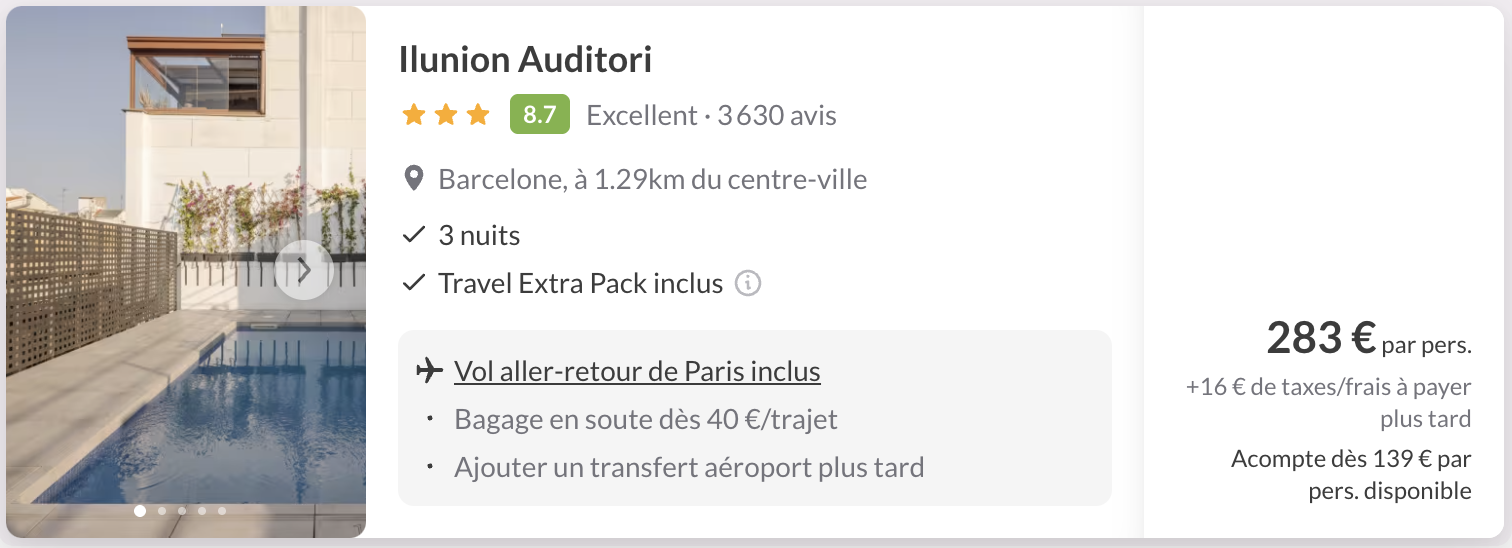Select the 283 € par pers. price
The image size is (1512, 548).
pyautogui.click(x=1369, y=338)
